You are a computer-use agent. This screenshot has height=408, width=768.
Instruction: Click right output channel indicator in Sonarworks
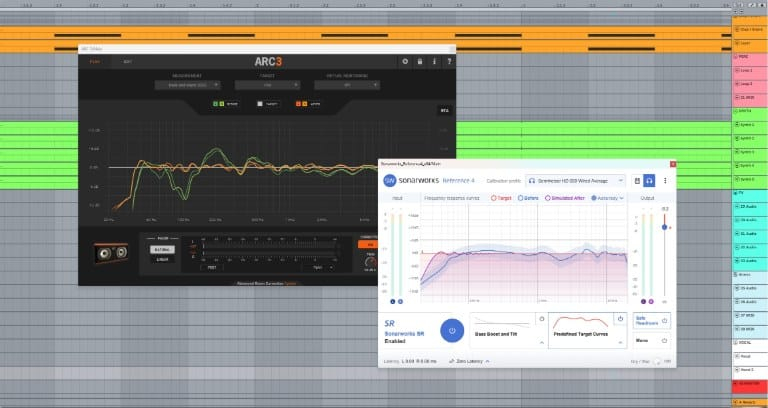[650, 301]
